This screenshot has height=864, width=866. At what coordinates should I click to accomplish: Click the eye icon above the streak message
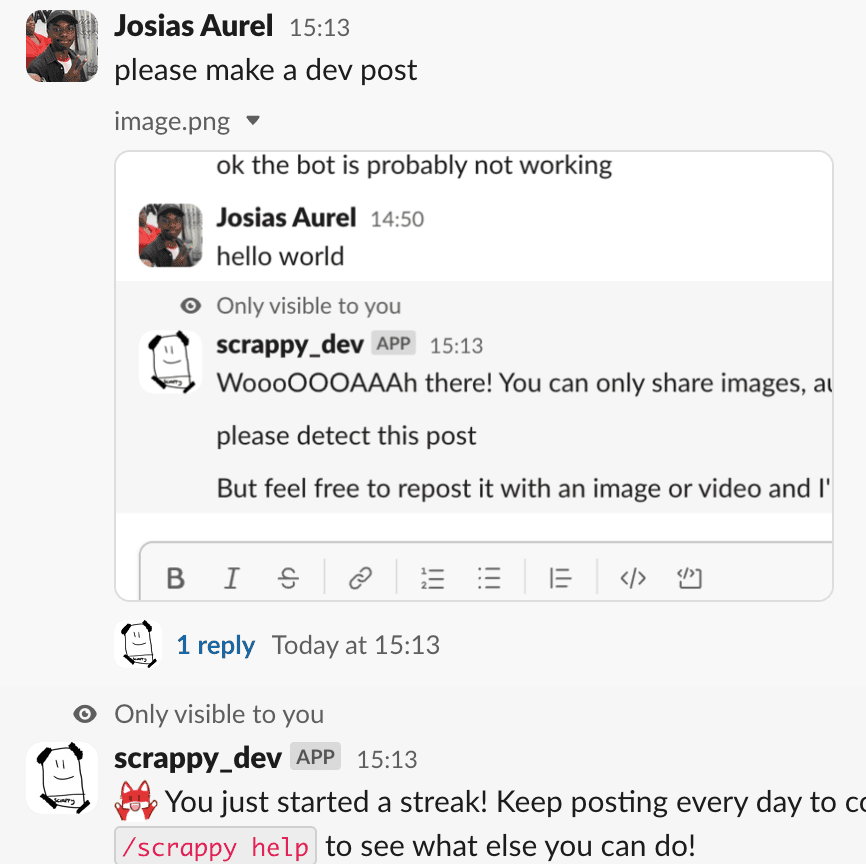[x=86, y=714]
